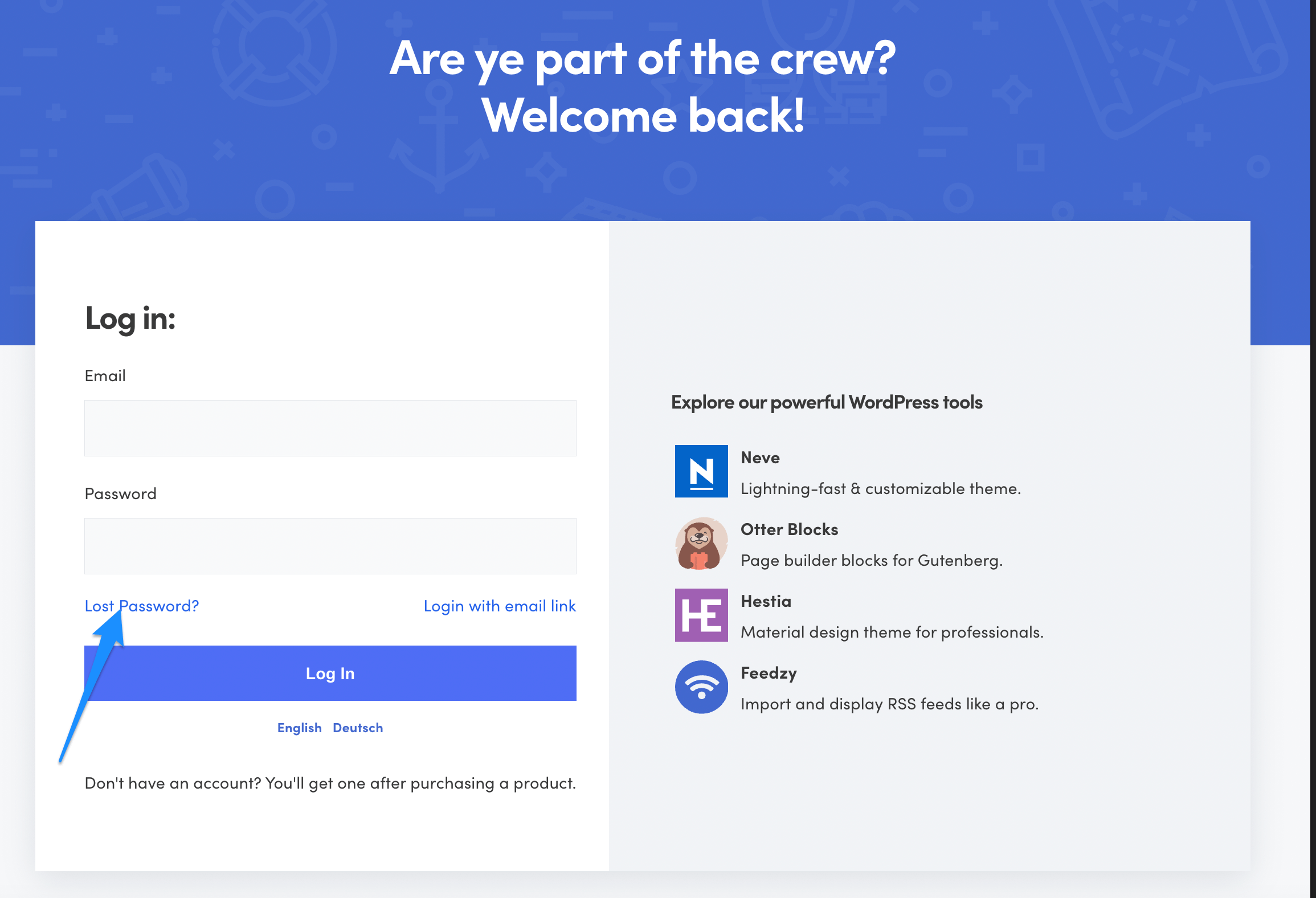1316x898 pixels.
Task: Switch language to English
Action: click(299, 728)
